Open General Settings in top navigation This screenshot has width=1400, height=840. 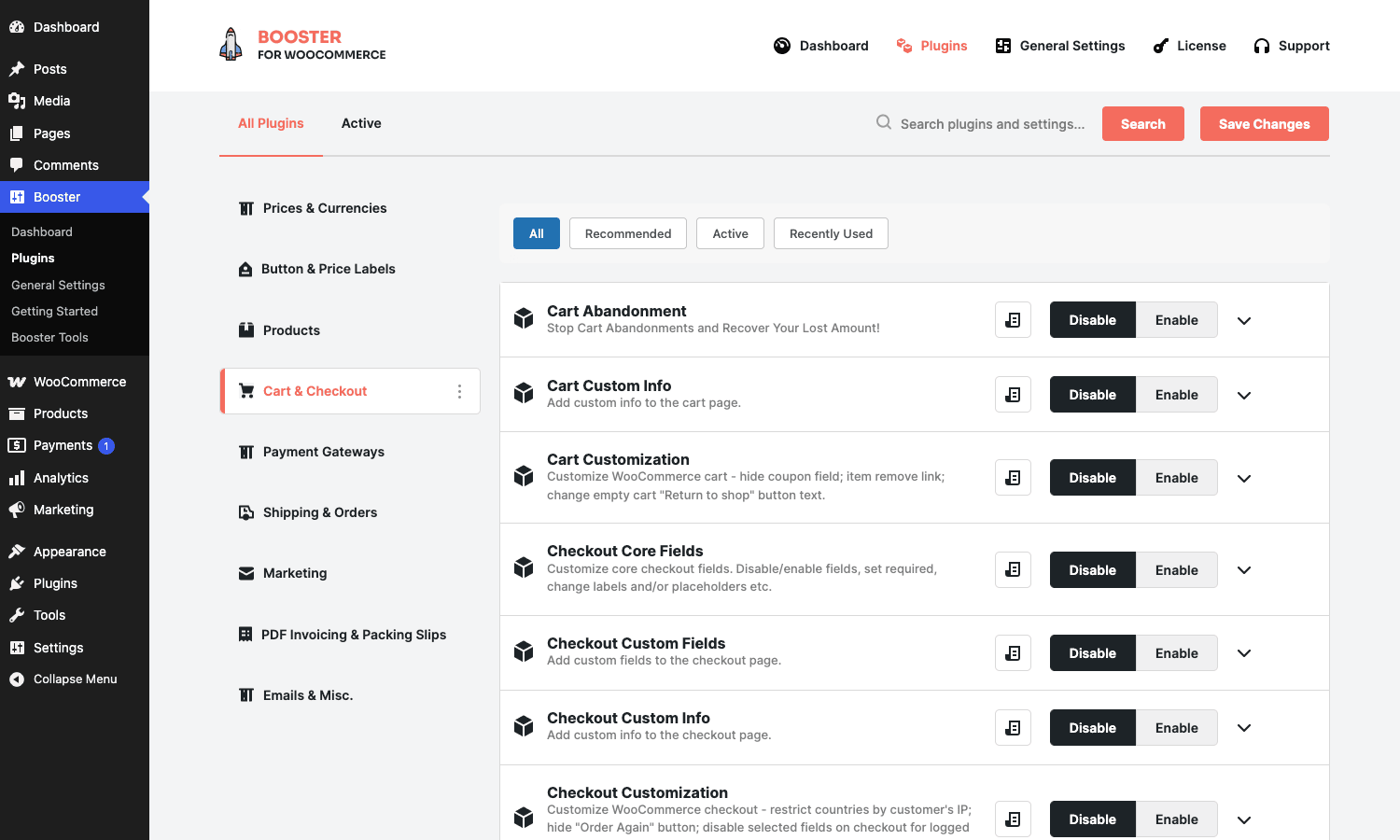1060,46
